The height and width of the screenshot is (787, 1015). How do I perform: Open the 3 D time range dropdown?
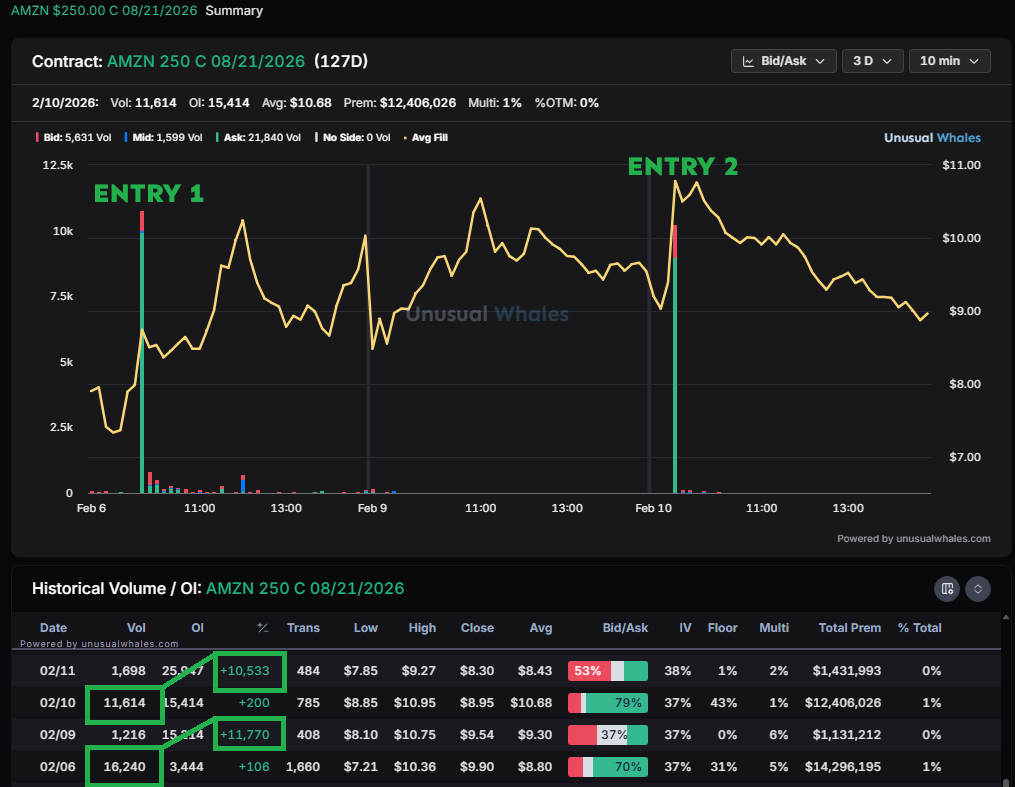pyautogui.click(x=872, y=61)
